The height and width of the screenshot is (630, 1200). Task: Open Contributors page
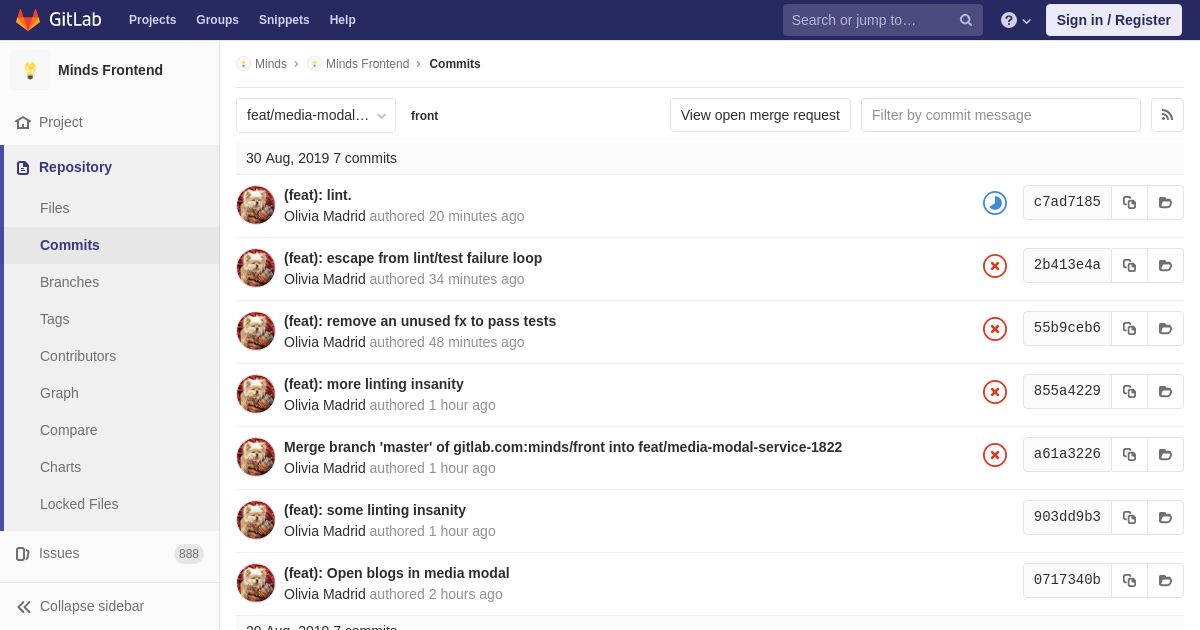tap(78, 356)
